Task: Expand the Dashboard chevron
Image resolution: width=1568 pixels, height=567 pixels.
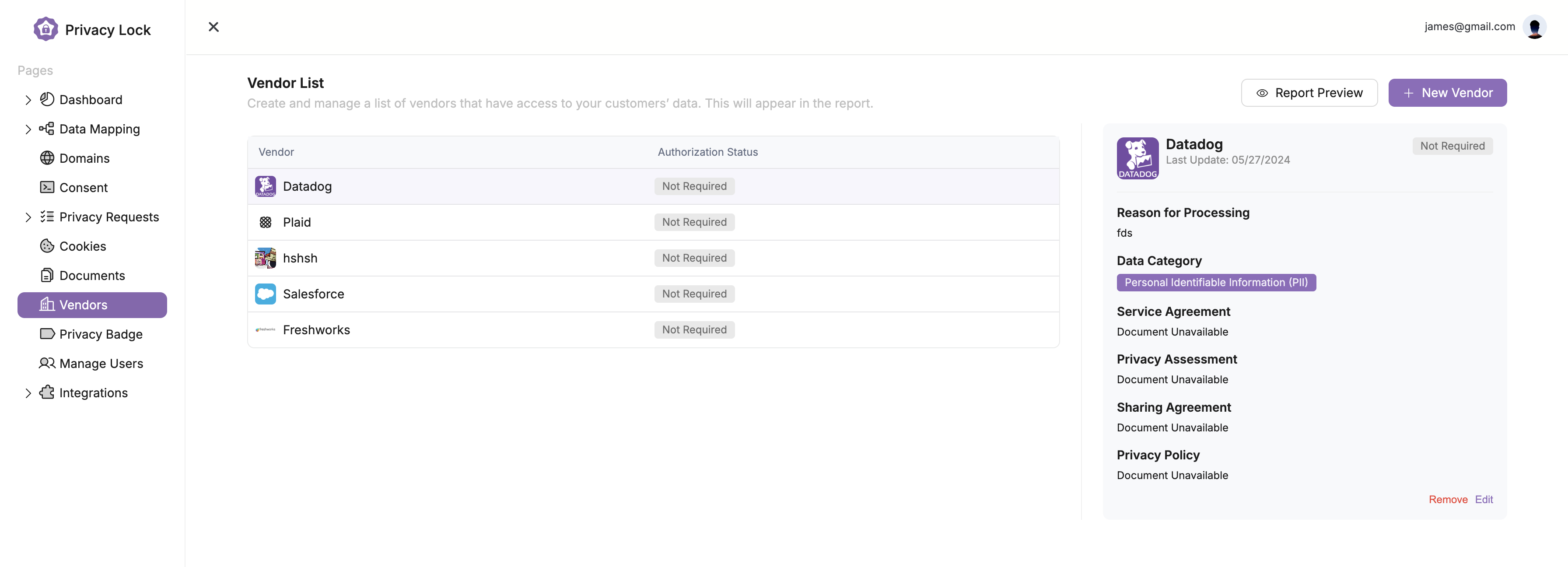Action: (28, 100)
